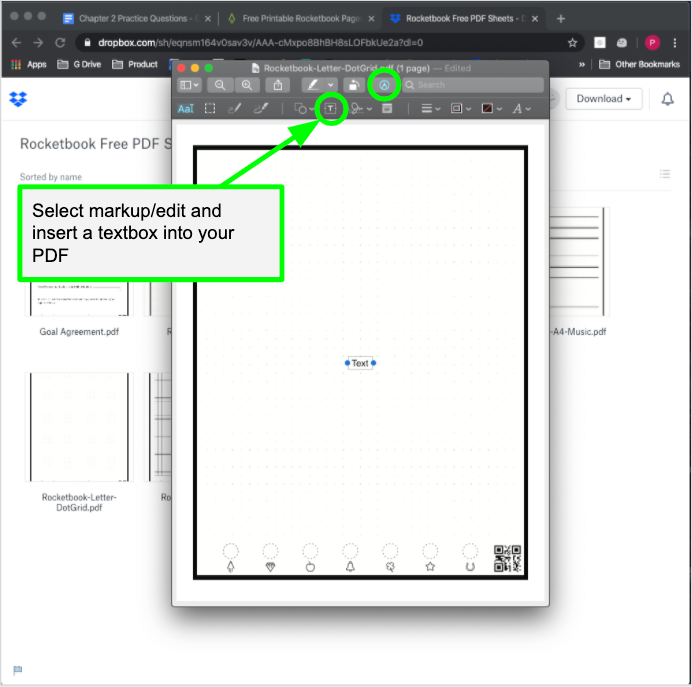Switch to Free Printable Rocketbook Pages tab
The image size is (692, 687).
[x=302, y=19]
